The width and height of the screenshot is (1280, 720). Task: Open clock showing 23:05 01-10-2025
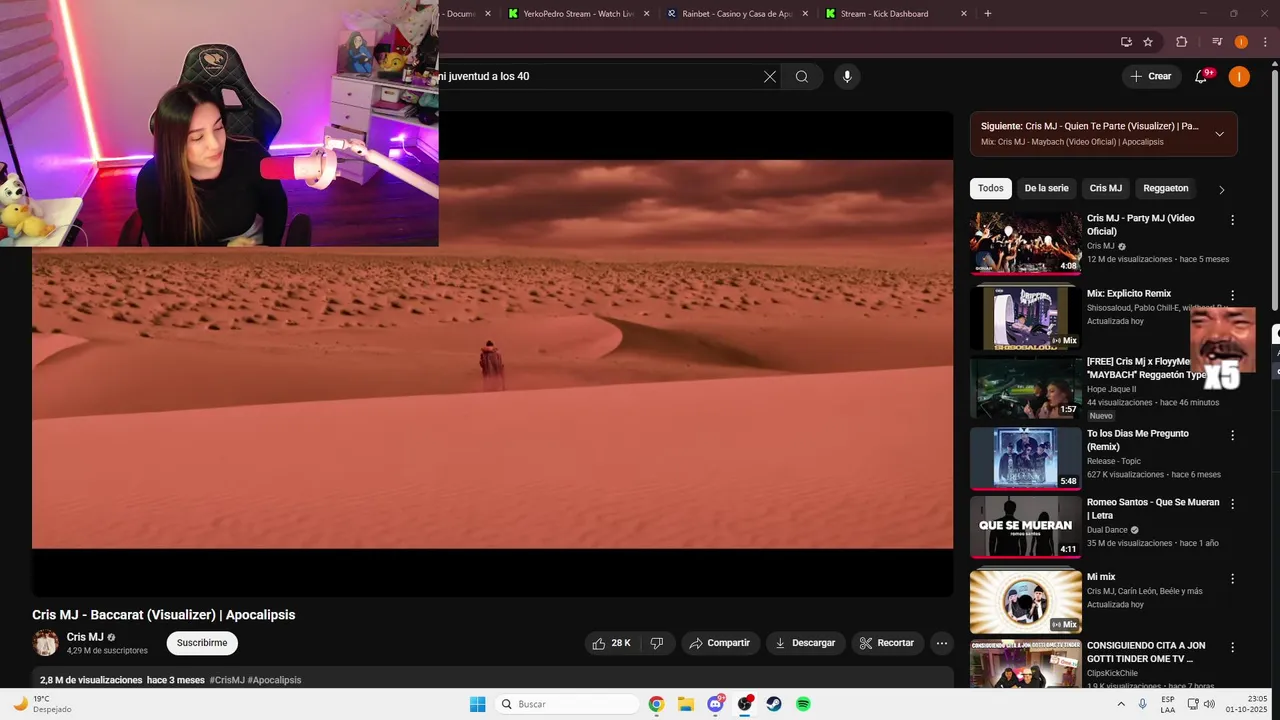1247,704
